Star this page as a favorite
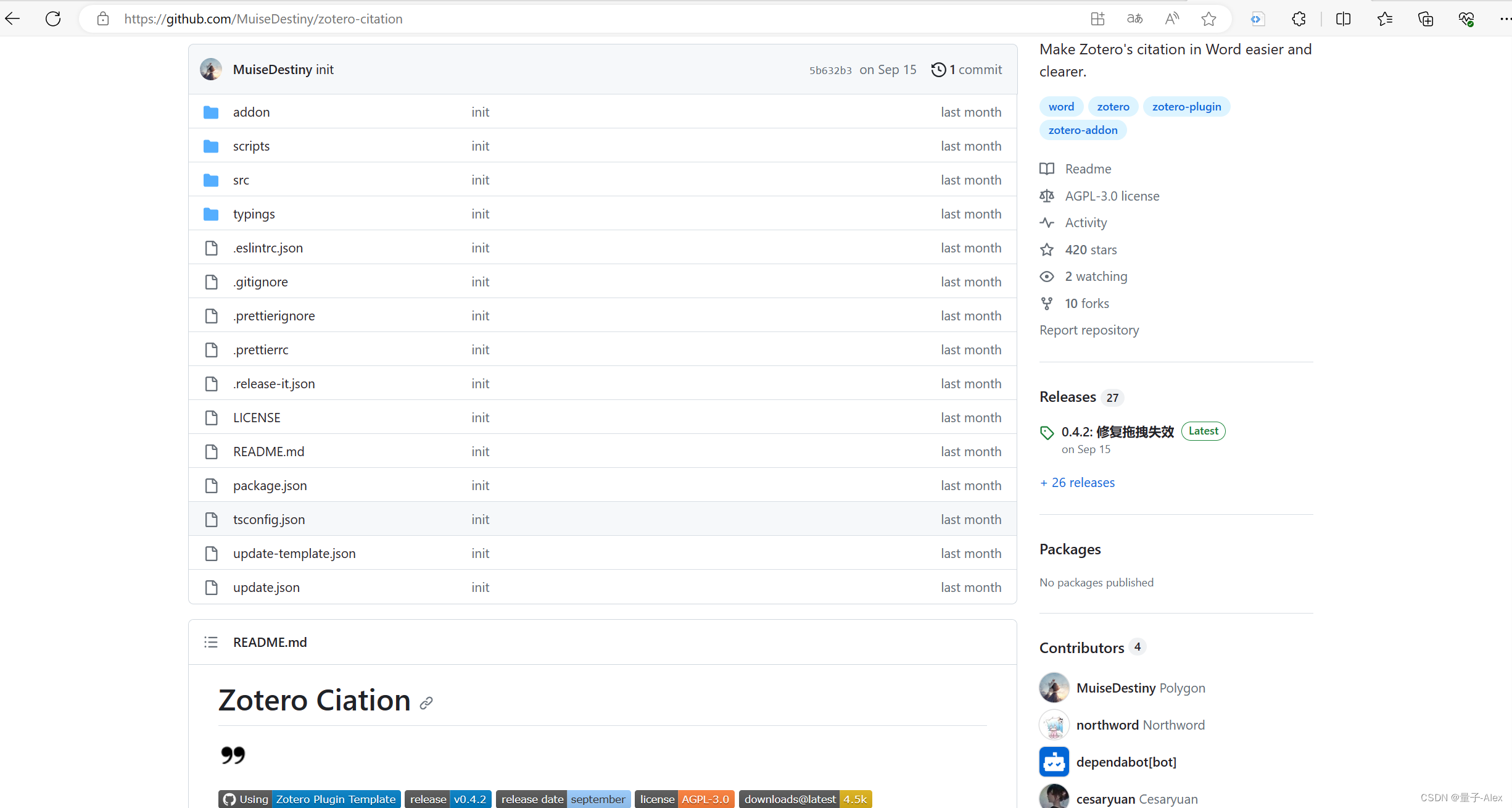 [x=1208, y=19]
